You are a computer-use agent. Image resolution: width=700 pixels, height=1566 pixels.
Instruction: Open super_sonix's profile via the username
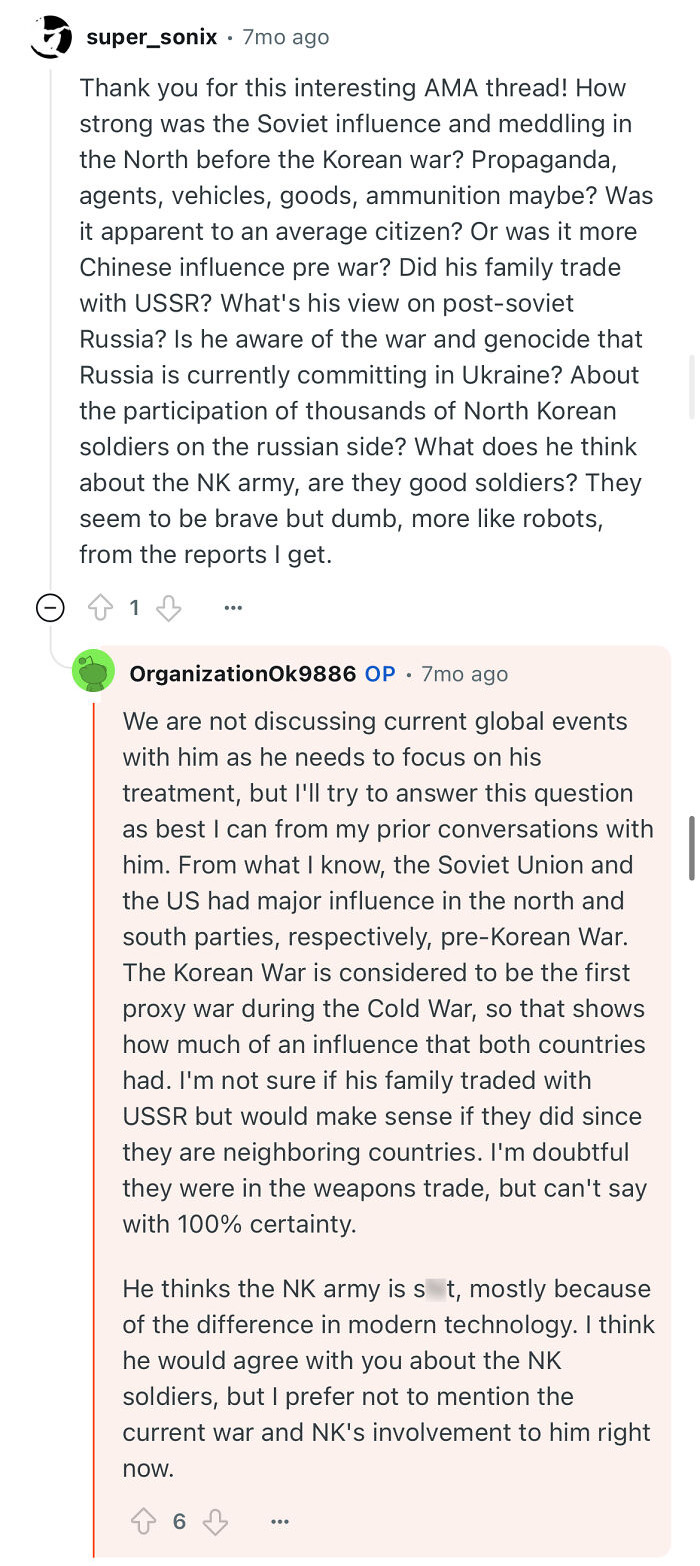pyautogui.click(x=152, y=37)
